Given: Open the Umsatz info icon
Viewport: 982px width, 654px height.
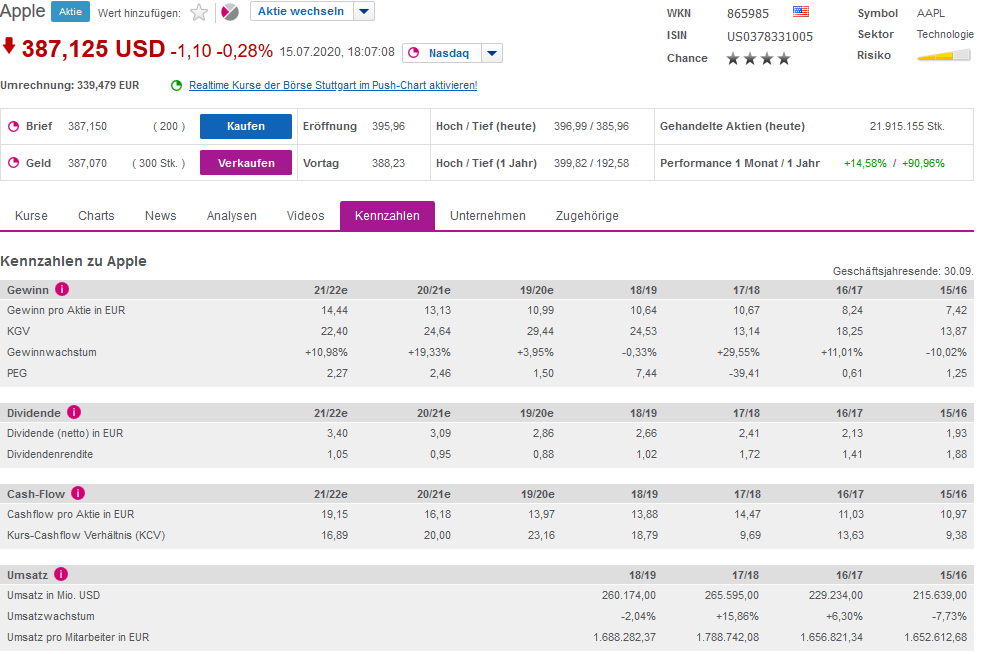Looking at the screenshot, I should point(61,574).
